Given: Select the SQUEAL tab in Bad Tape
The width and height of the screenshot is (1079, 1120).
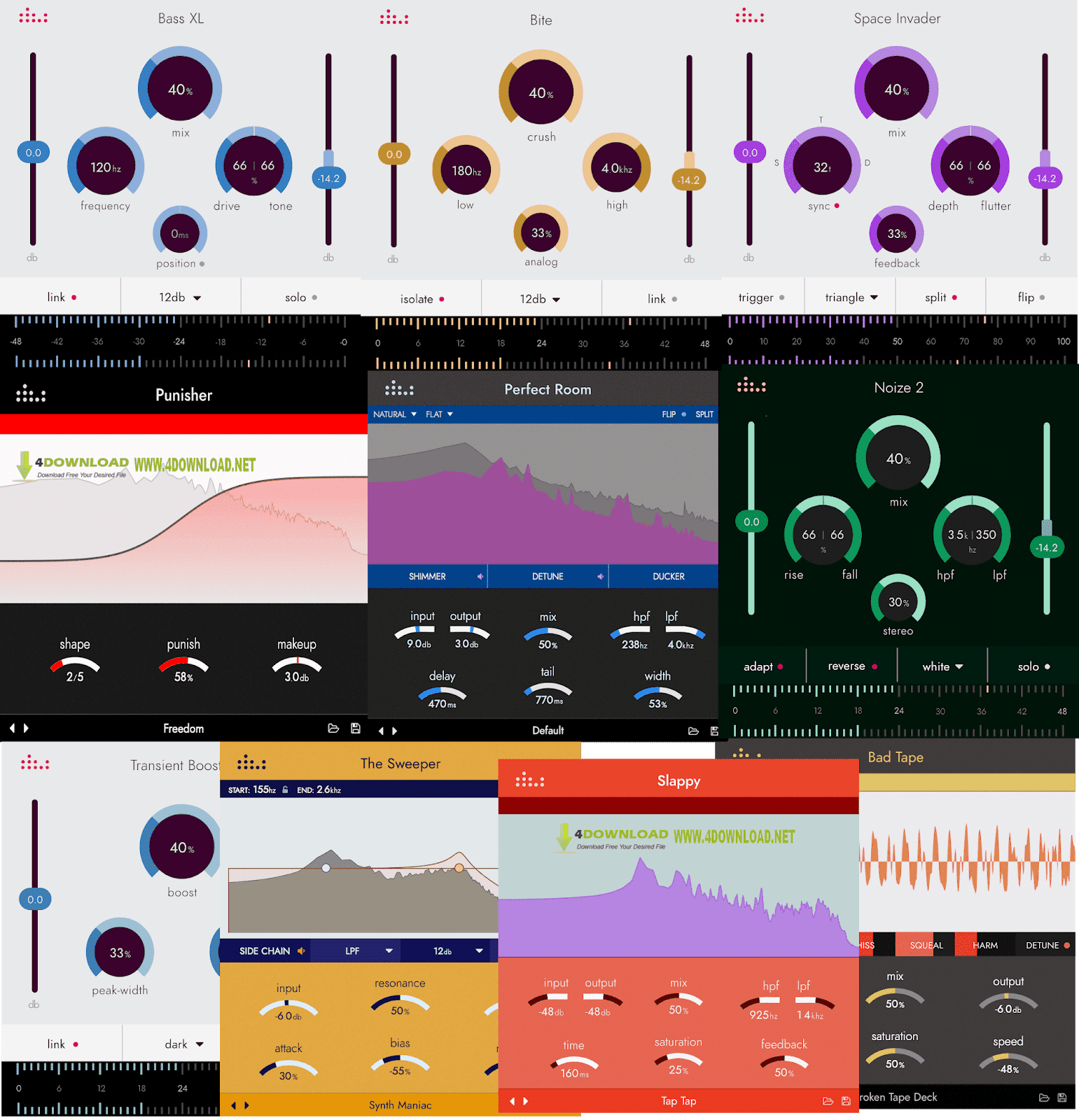Looking at the screenshot, I should (x=926, y=945).
